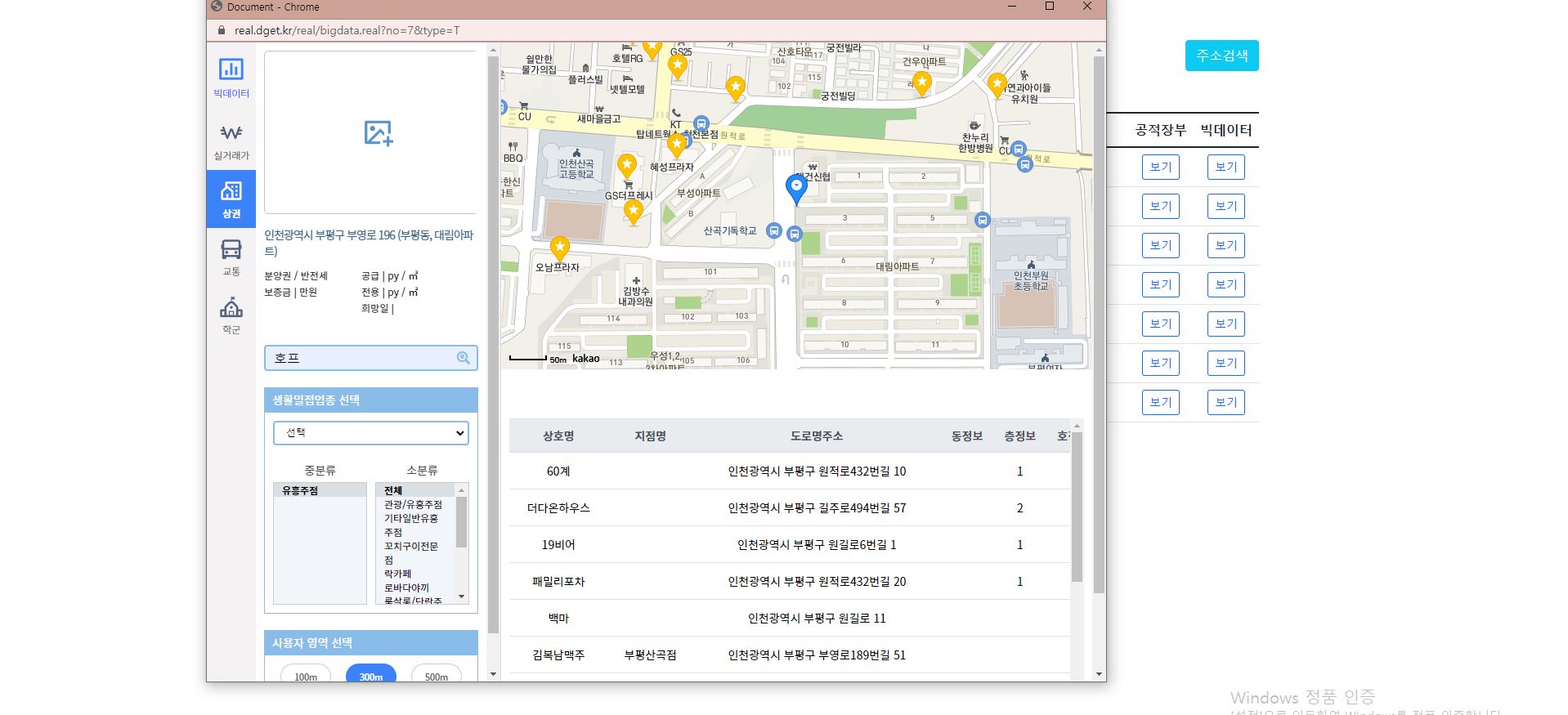Image resolution: width=1568 pixels, height=715 pixels.
Task: Click the add image placeholder icon
Action: click(379, 133)
